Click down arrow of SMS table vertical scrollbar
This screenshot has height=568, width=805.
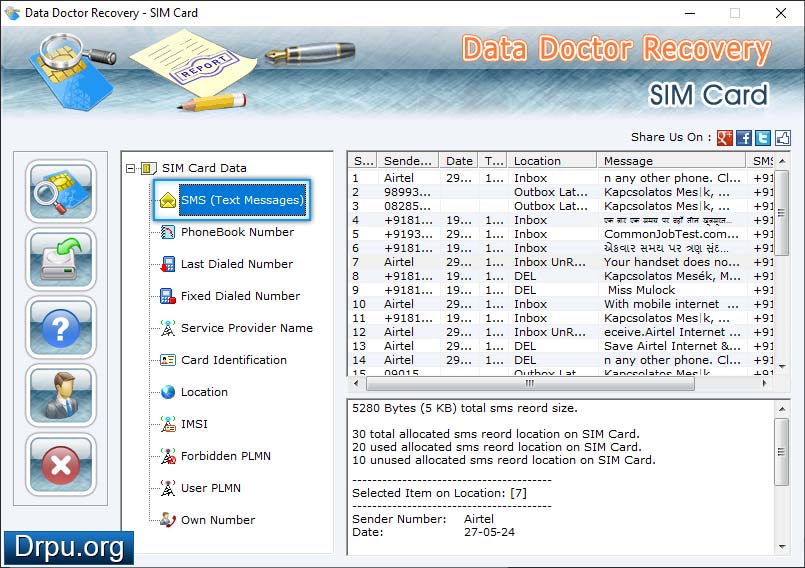(x=782, y=367)
